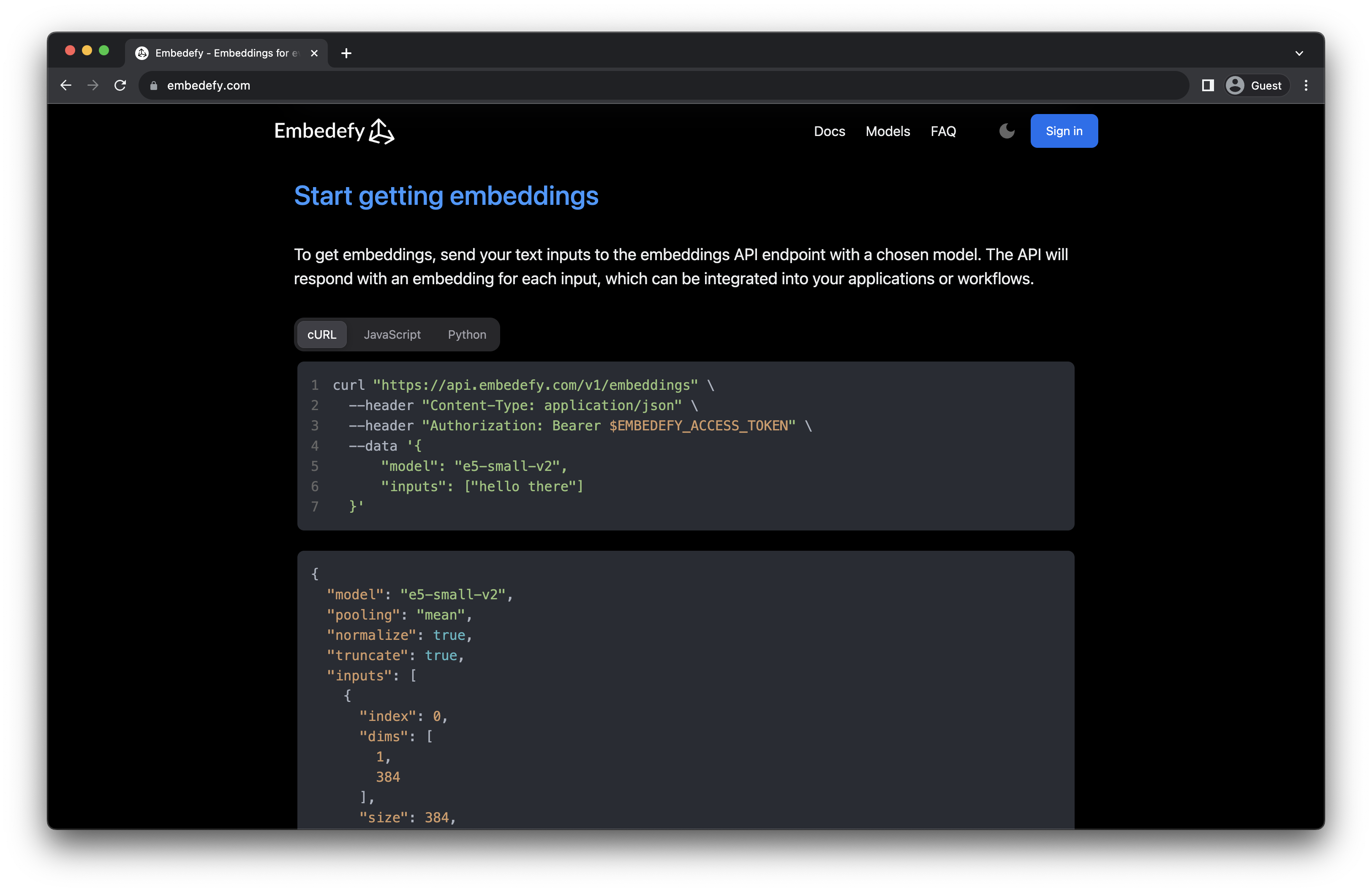The width and height of the screenshot is (1372, 892).
Task: Click the site lock icon
Action: 153,85
